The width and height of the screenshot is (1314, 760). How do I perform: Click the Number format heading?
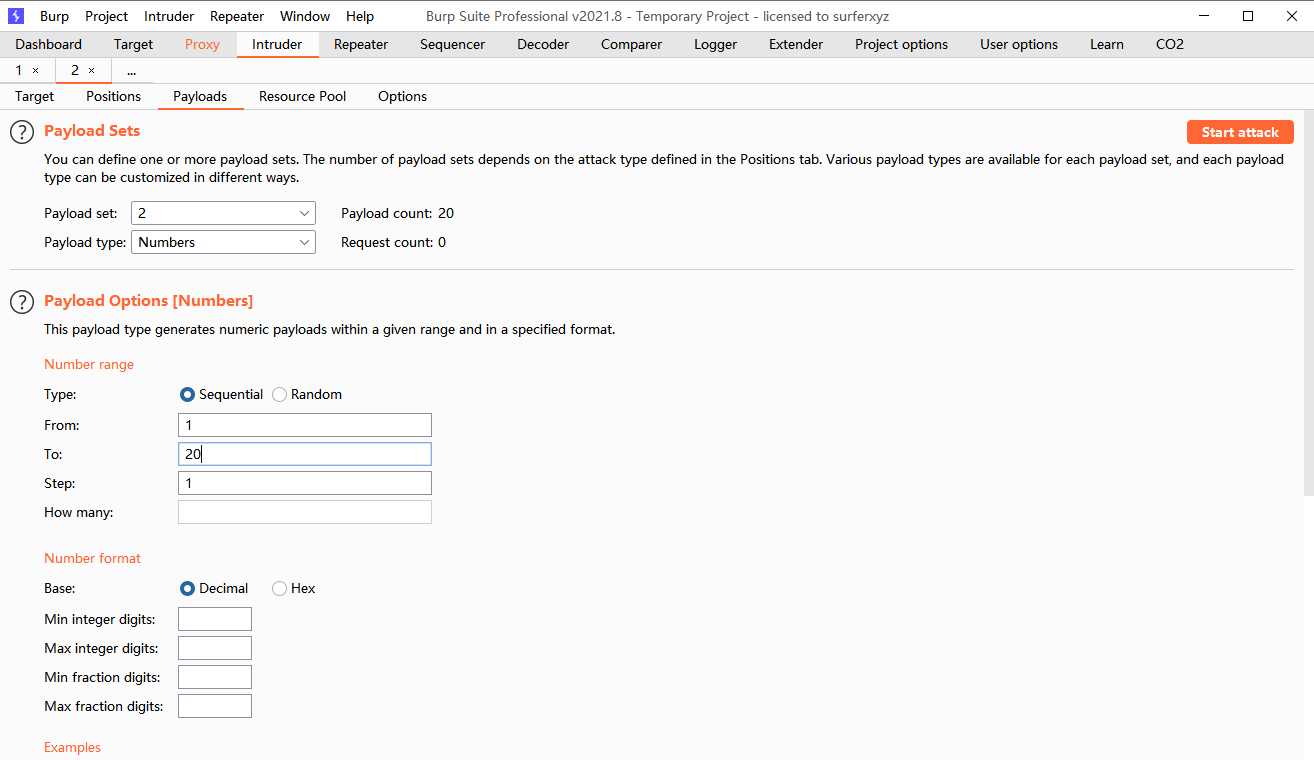93,558
